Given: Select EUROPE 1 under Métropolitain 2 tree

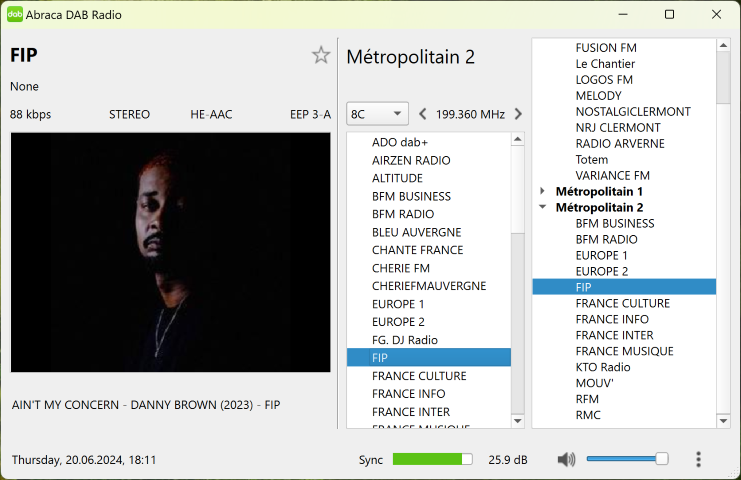Looking at the screenshot, I should click(602, 255).
